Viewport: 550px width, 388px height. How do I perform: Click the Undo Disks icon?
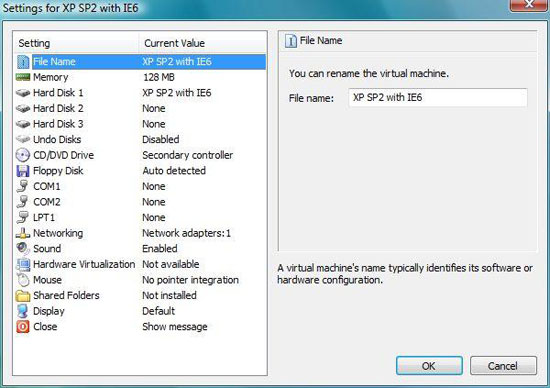point(23,139)
